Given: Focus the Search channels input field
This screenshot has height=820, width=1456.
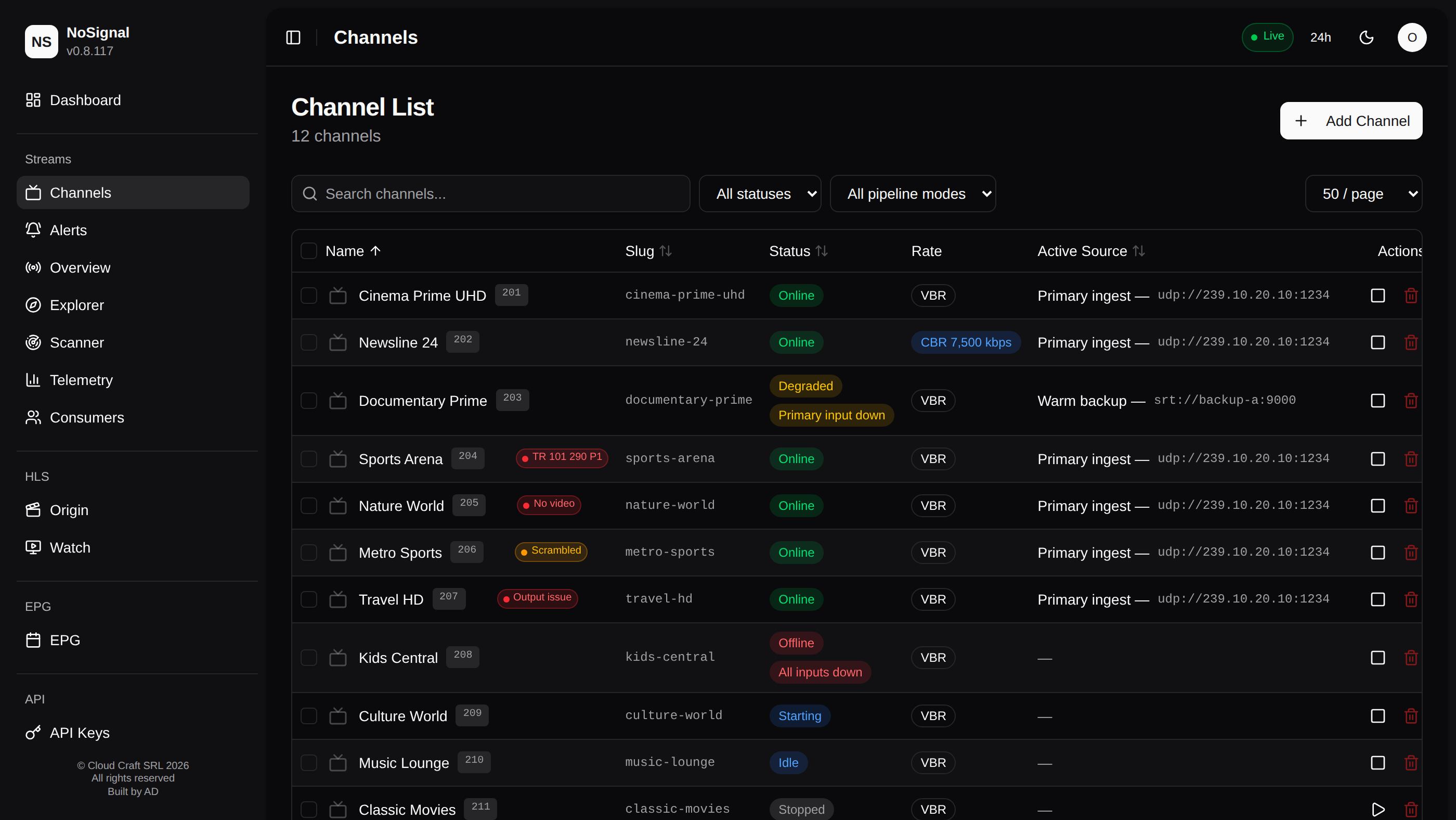Looking at the screenshot, I should [490, 194].
